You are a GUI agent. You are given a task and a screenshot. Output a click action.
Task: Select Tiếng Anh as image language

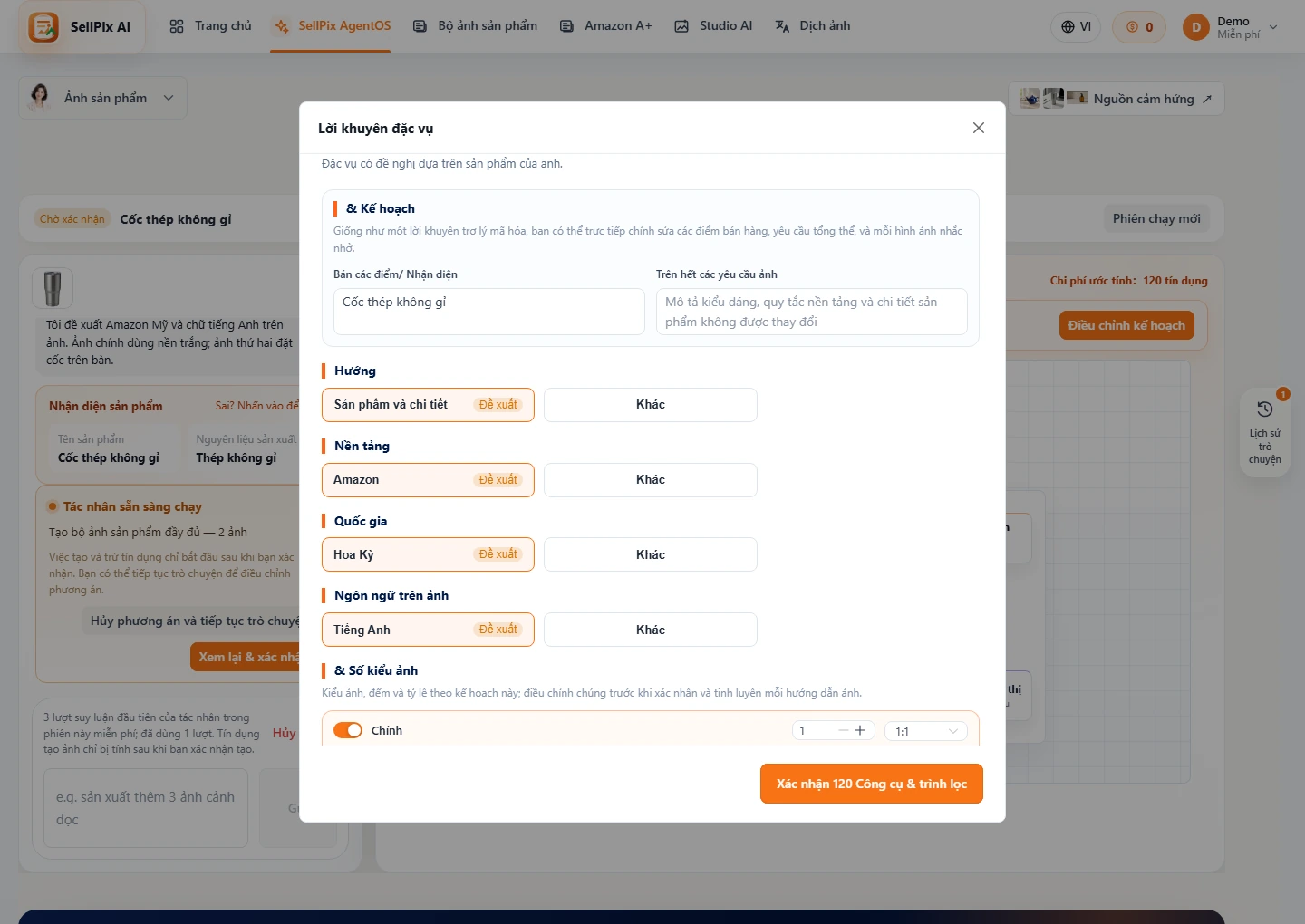pyautogui.click(x=428, y=630)
